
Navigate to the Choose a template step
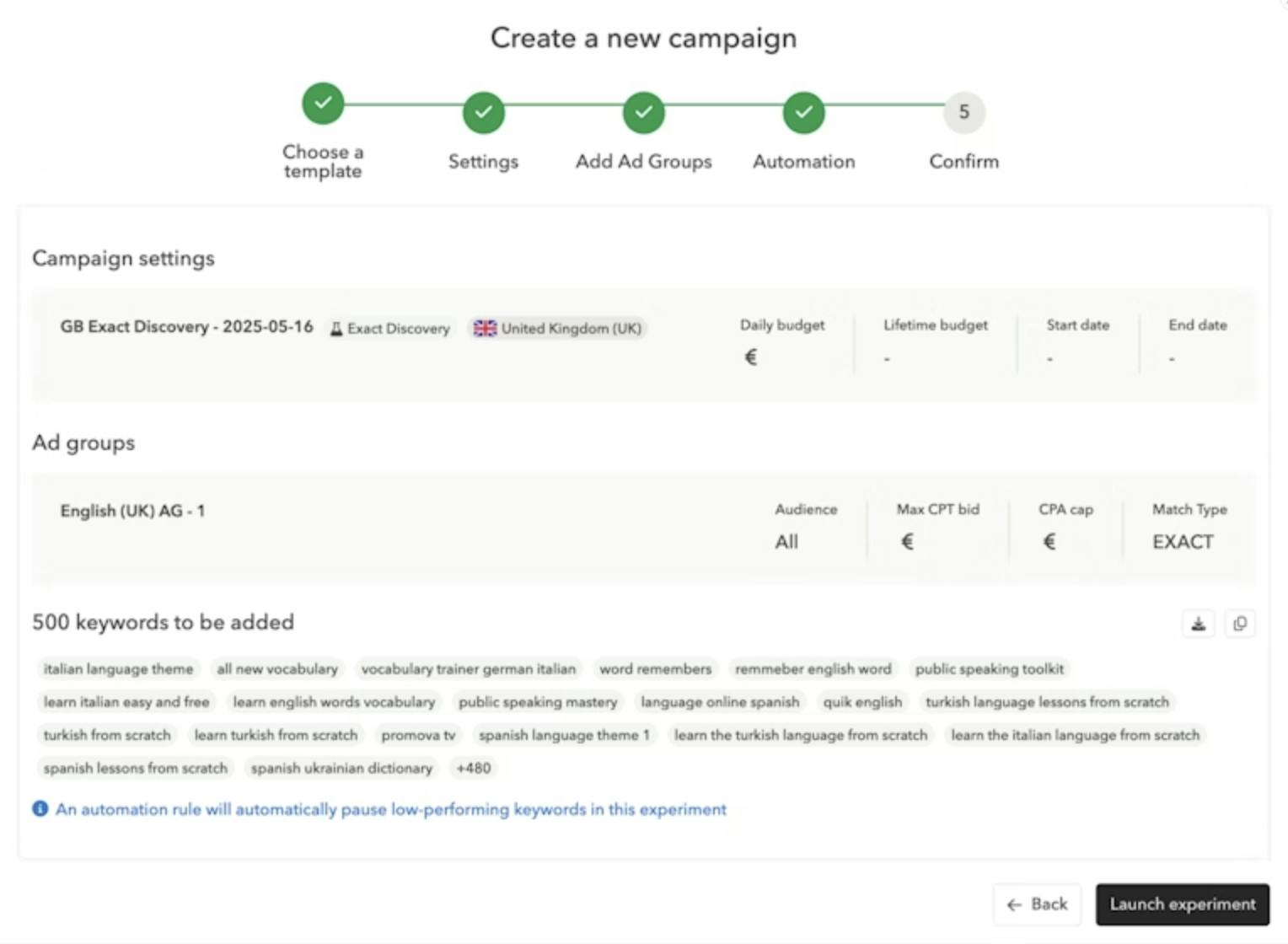tap(322, 162)
